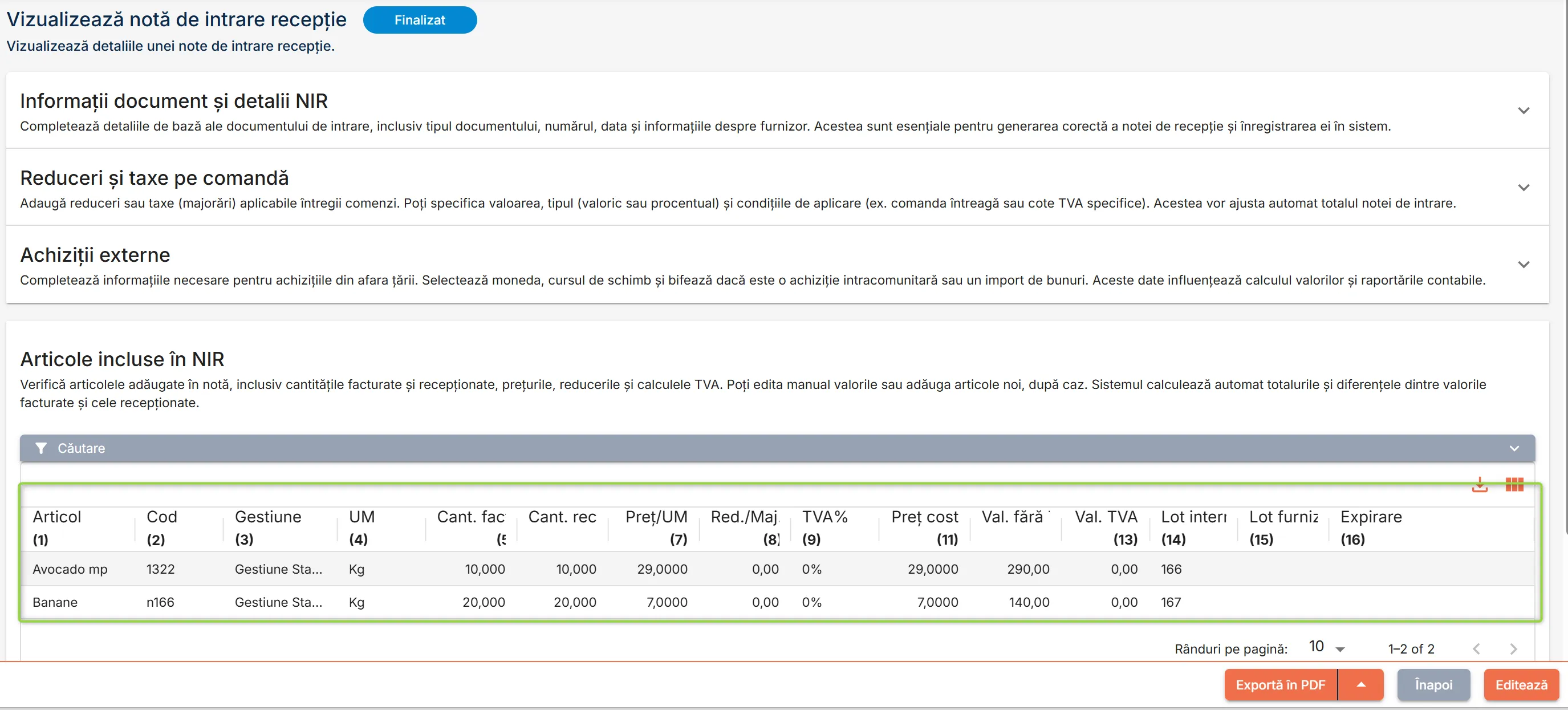
Task: Sort by Lot furnizor column header
Action: pos(1283,517)
